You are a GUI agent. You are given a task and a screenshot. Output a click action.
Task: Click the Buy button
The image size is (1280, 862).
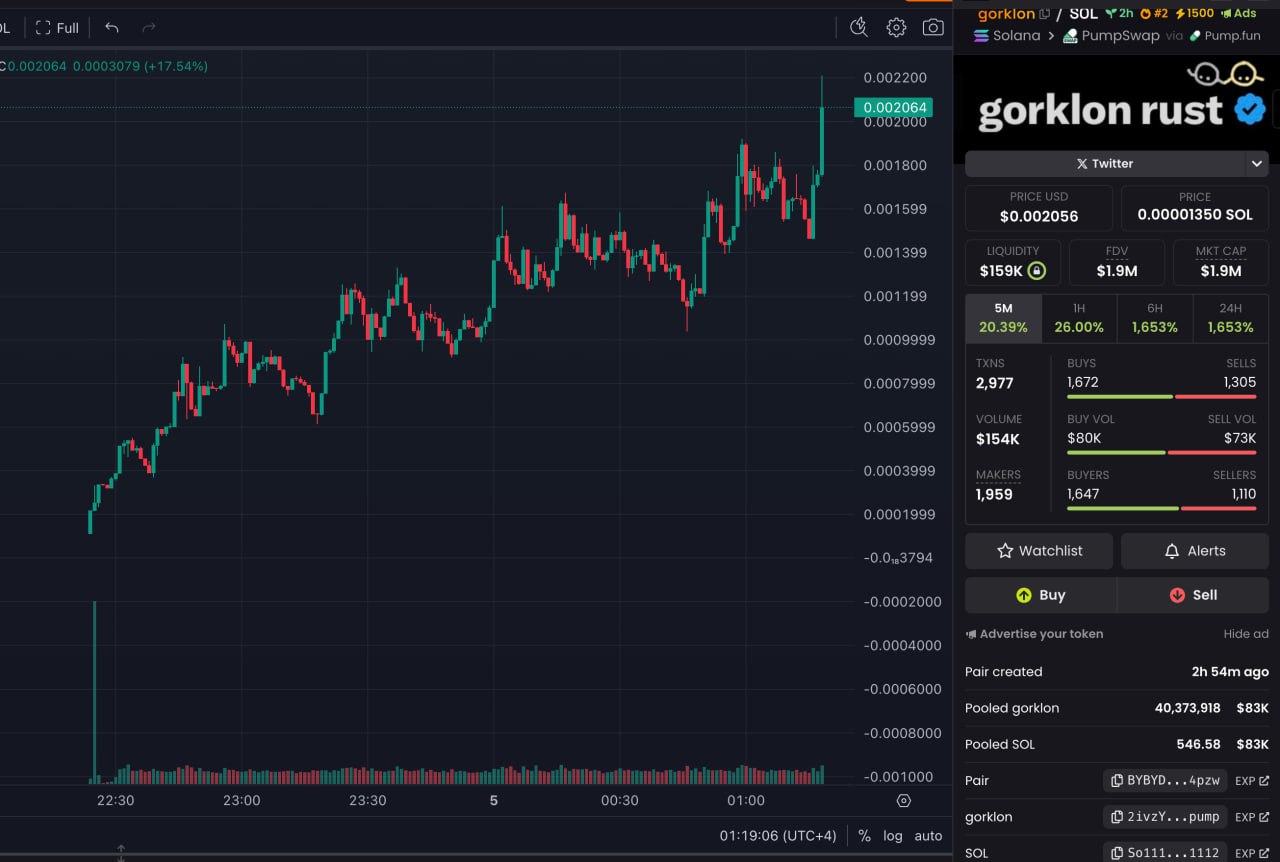tap(1040, 595)
